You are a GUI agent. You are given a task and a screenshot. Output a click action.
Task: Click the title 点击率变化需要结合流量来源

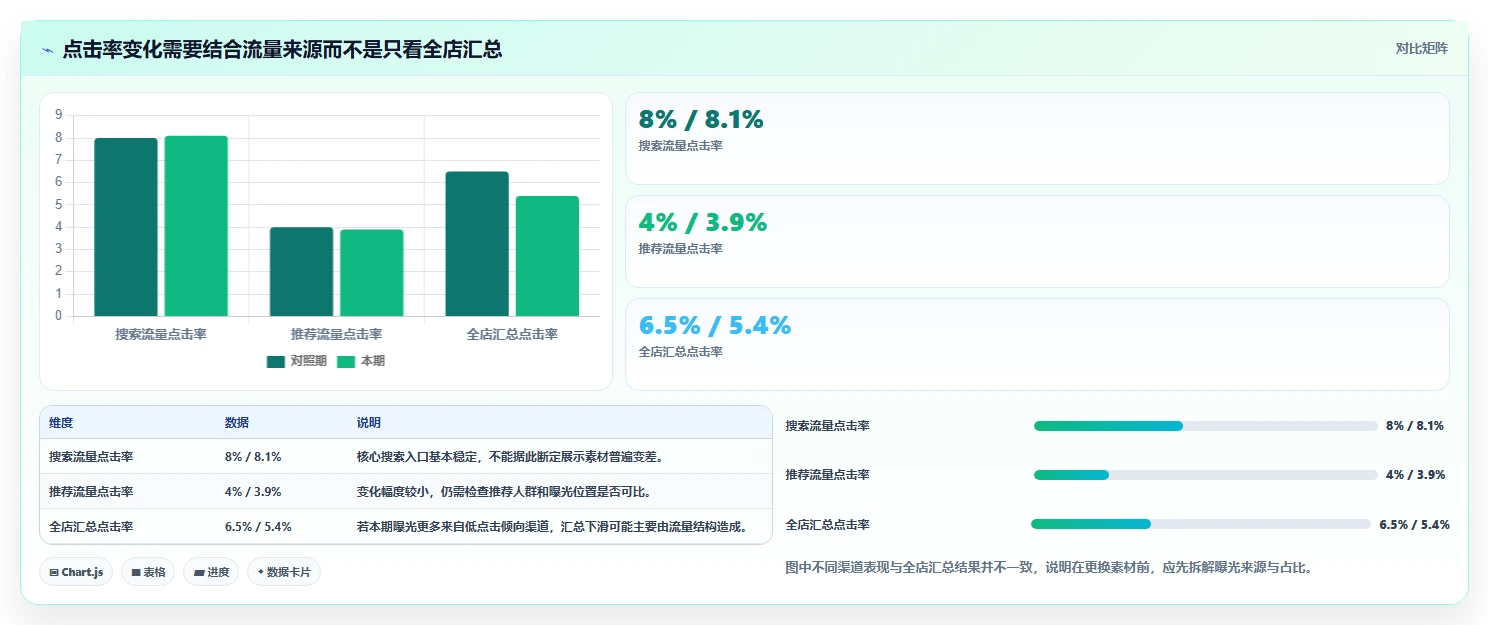(x=282, y=49)
